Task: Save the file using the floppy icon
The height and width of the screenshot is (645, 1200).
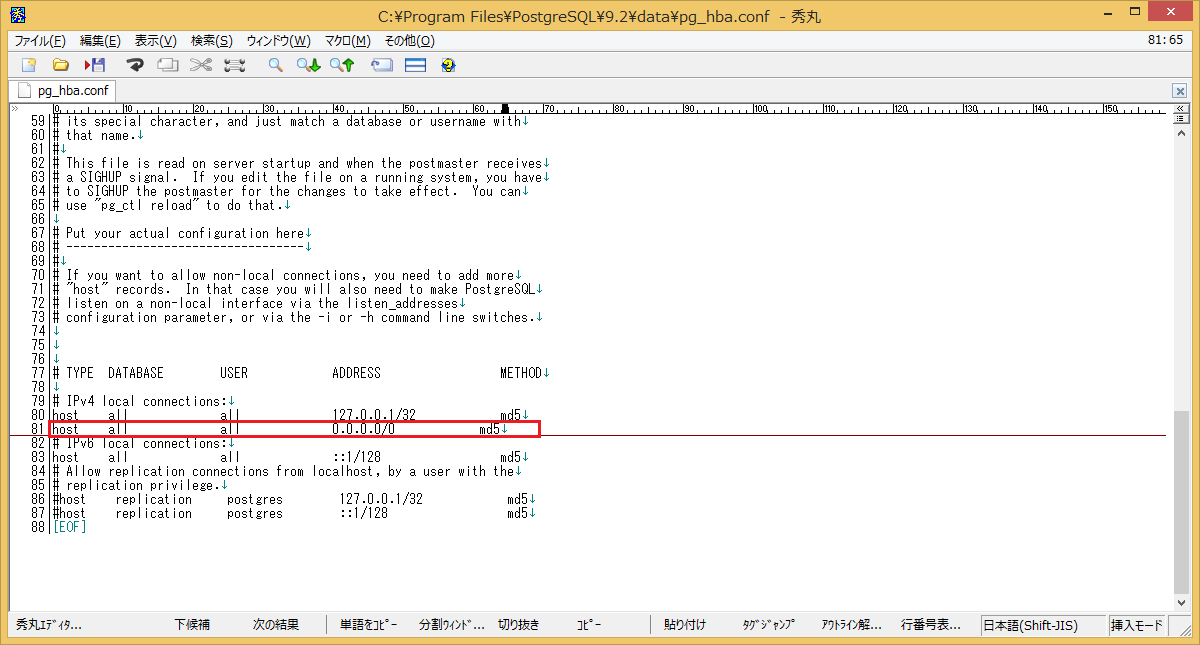Action: click(95, 65)
